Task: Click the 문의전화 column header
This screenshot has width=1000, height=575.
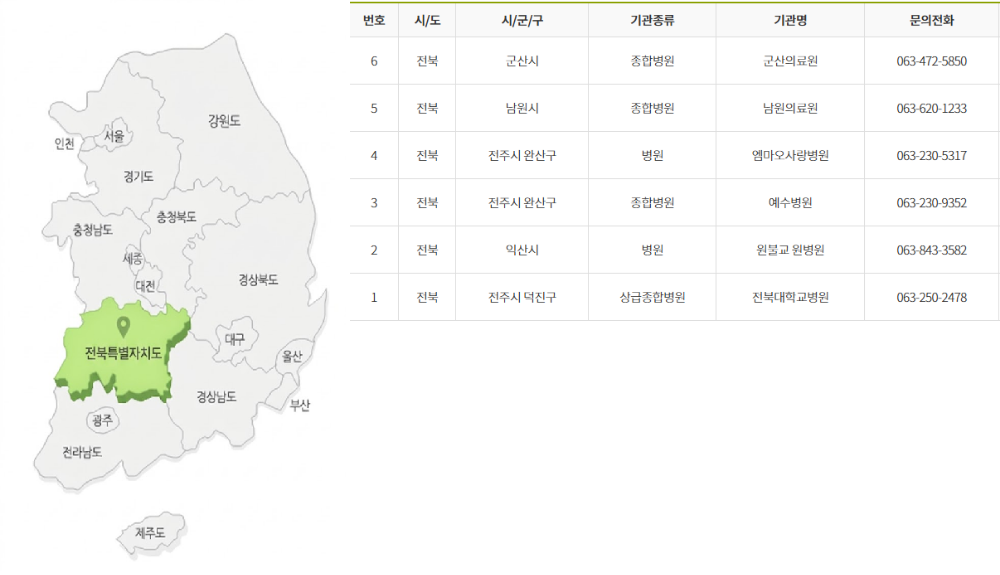Action: point(932,20)
